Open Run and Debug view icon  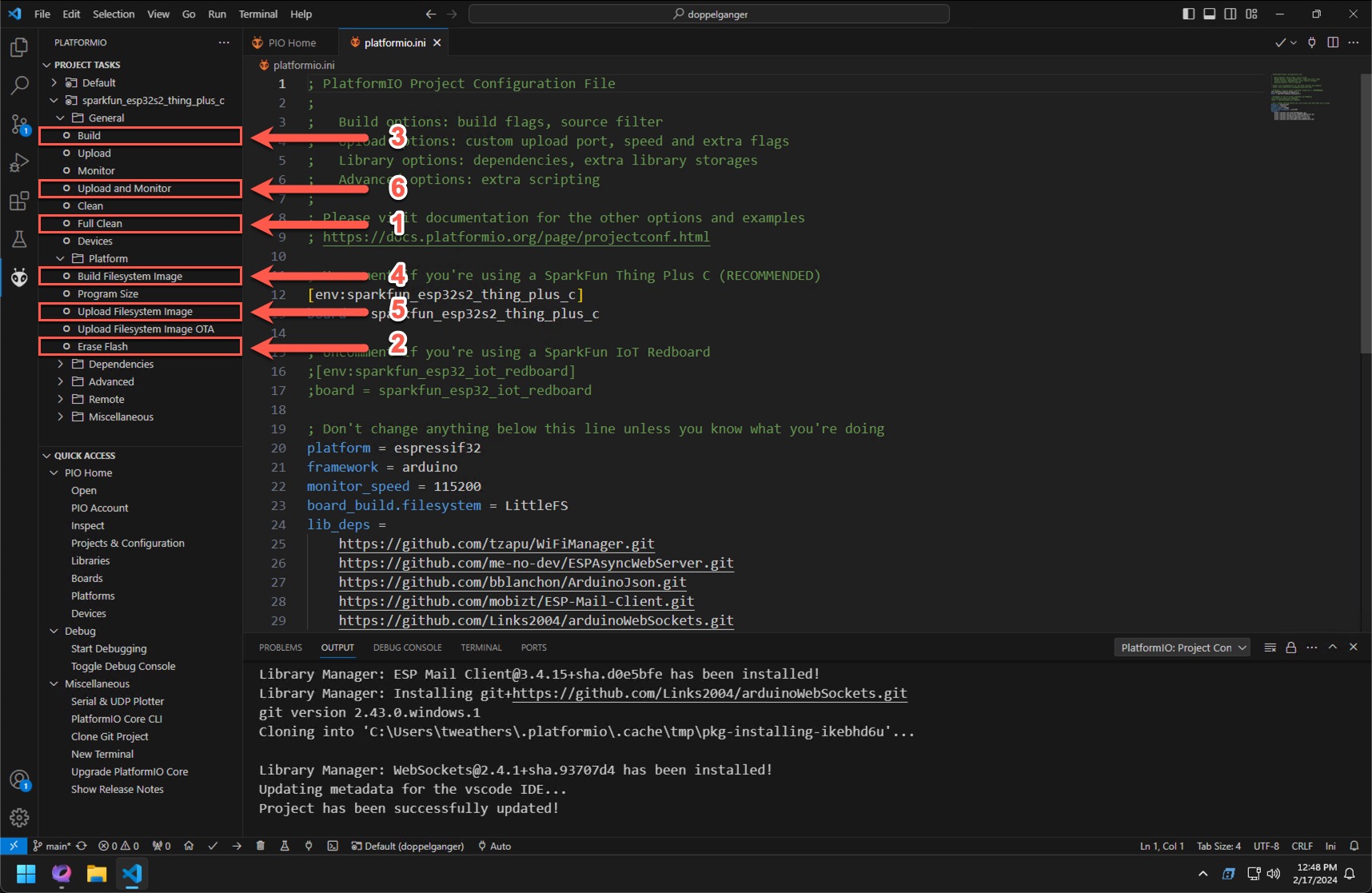coord(19,162)
